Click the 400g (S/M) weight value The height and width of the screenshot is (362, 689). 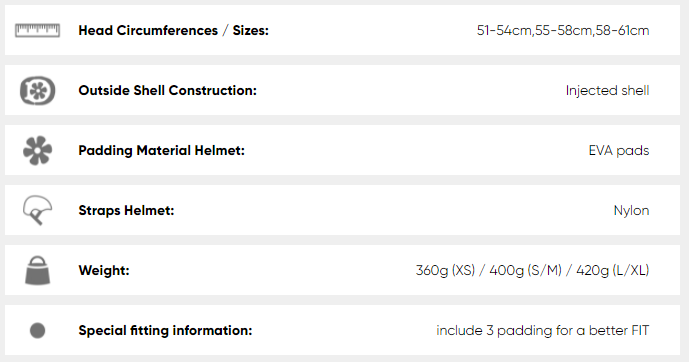526,270
